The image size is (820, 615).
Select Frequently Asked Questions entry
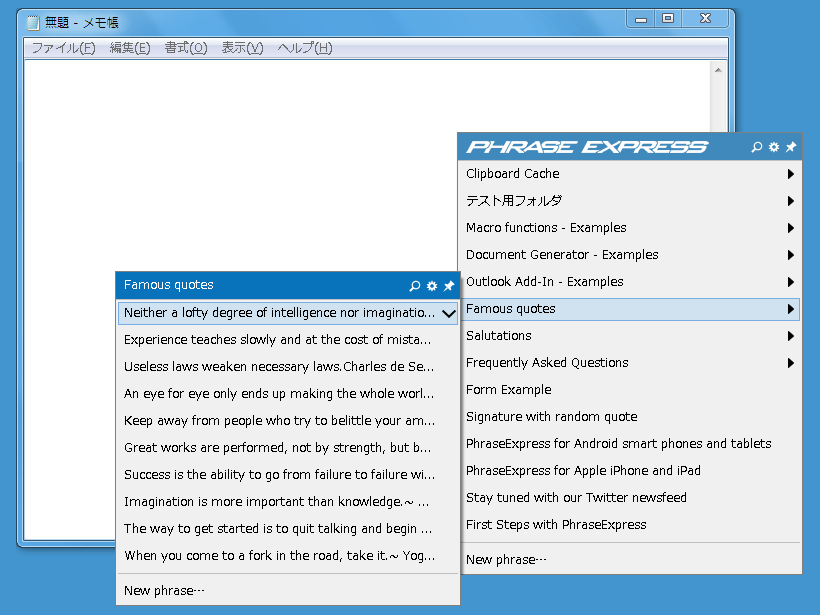pos(630,363)
